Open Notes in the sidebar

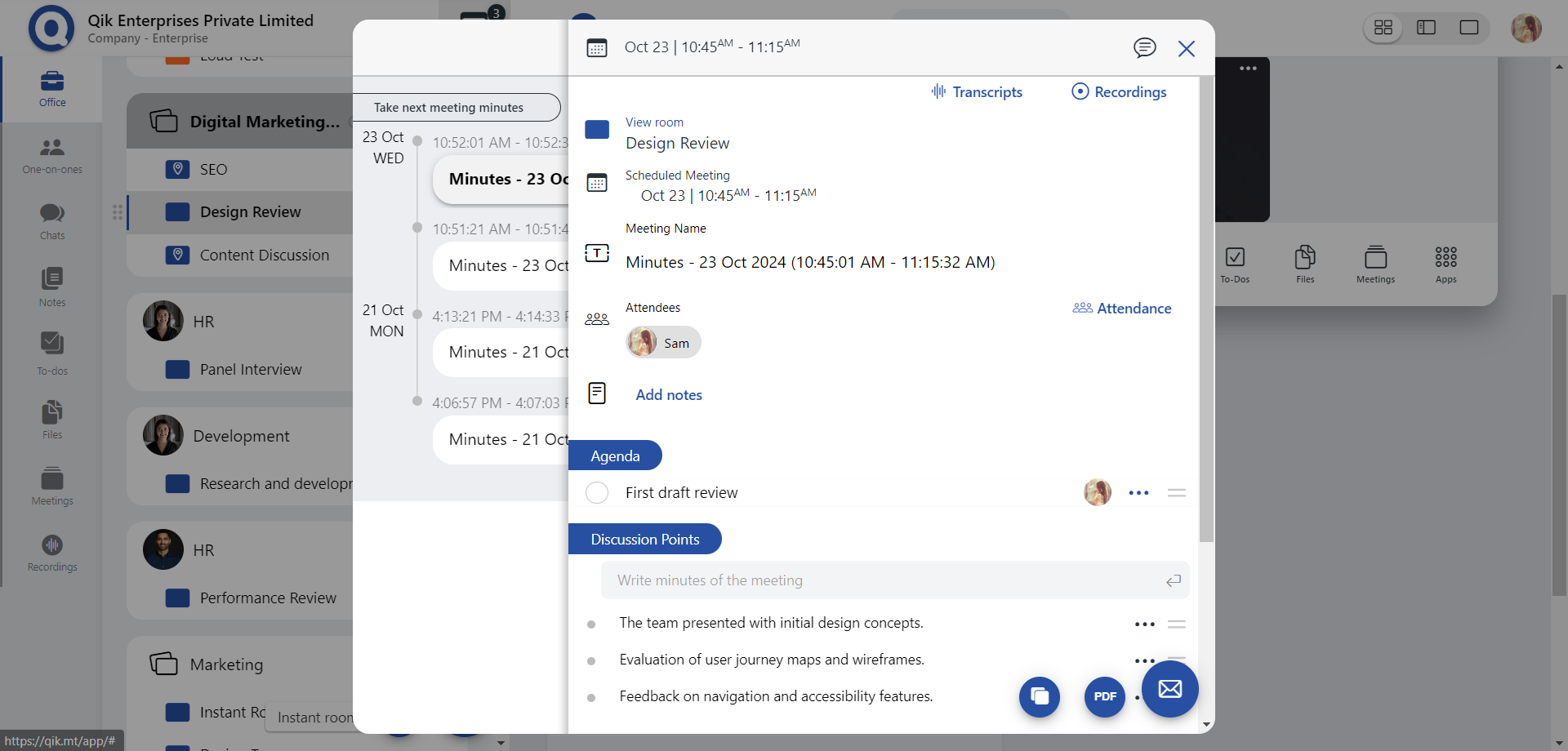[52, 287]
